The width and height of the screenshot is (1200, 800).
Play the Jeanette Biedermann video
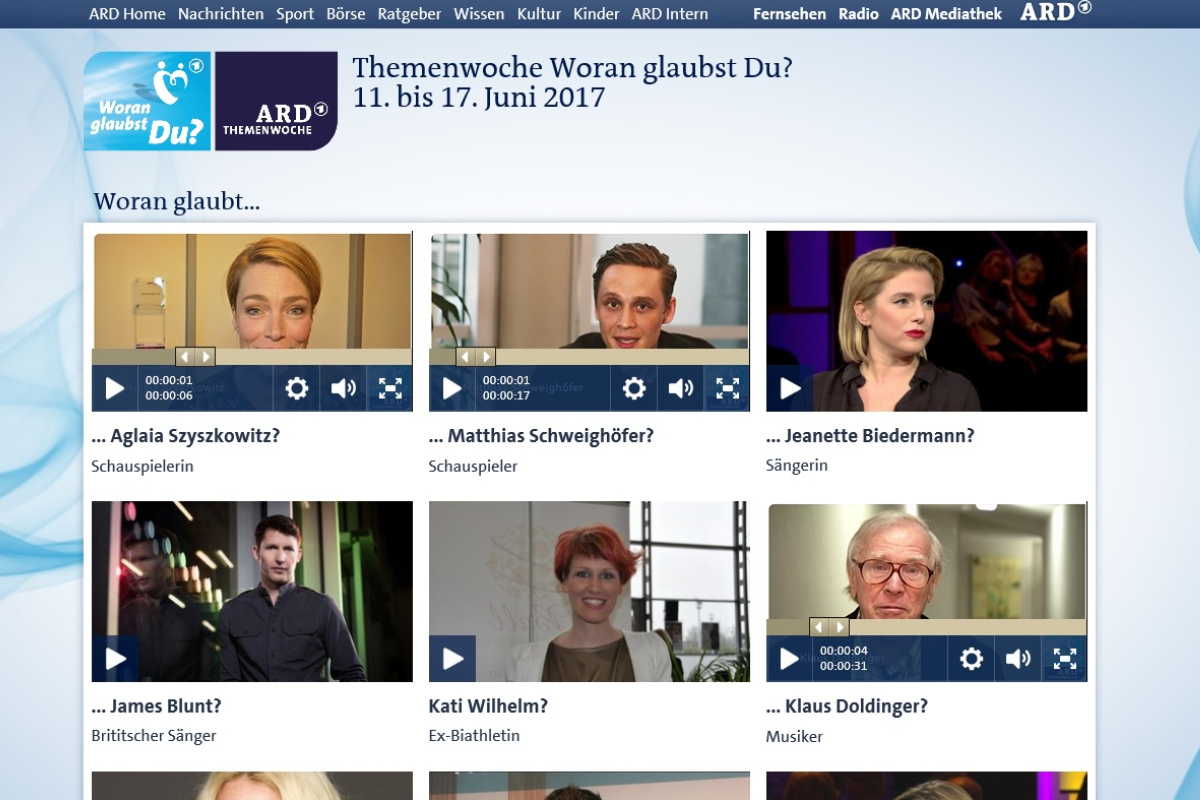click(790, 388)
